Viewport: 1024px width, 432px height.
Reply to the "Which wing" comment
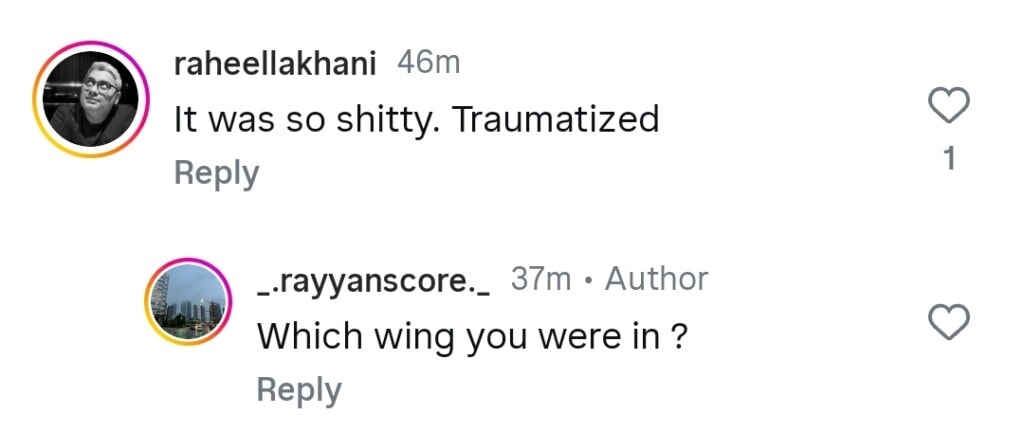(299, 390)
